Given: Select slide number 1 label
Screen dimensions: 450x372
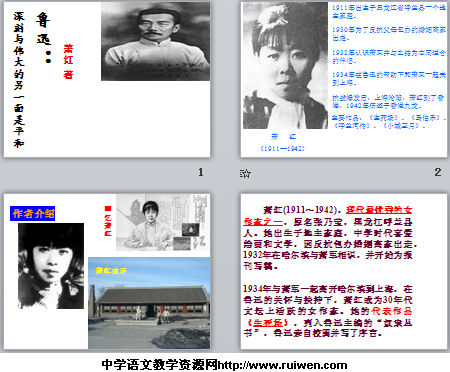Looking at the screenshot, I should [201, 172].
